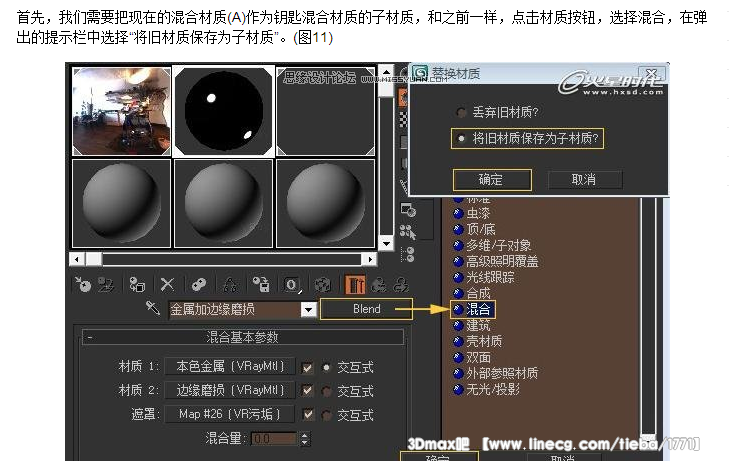Open the Material ID Channel flyout
This screenshot has height=461, width=729.
[x=292, y=284]
